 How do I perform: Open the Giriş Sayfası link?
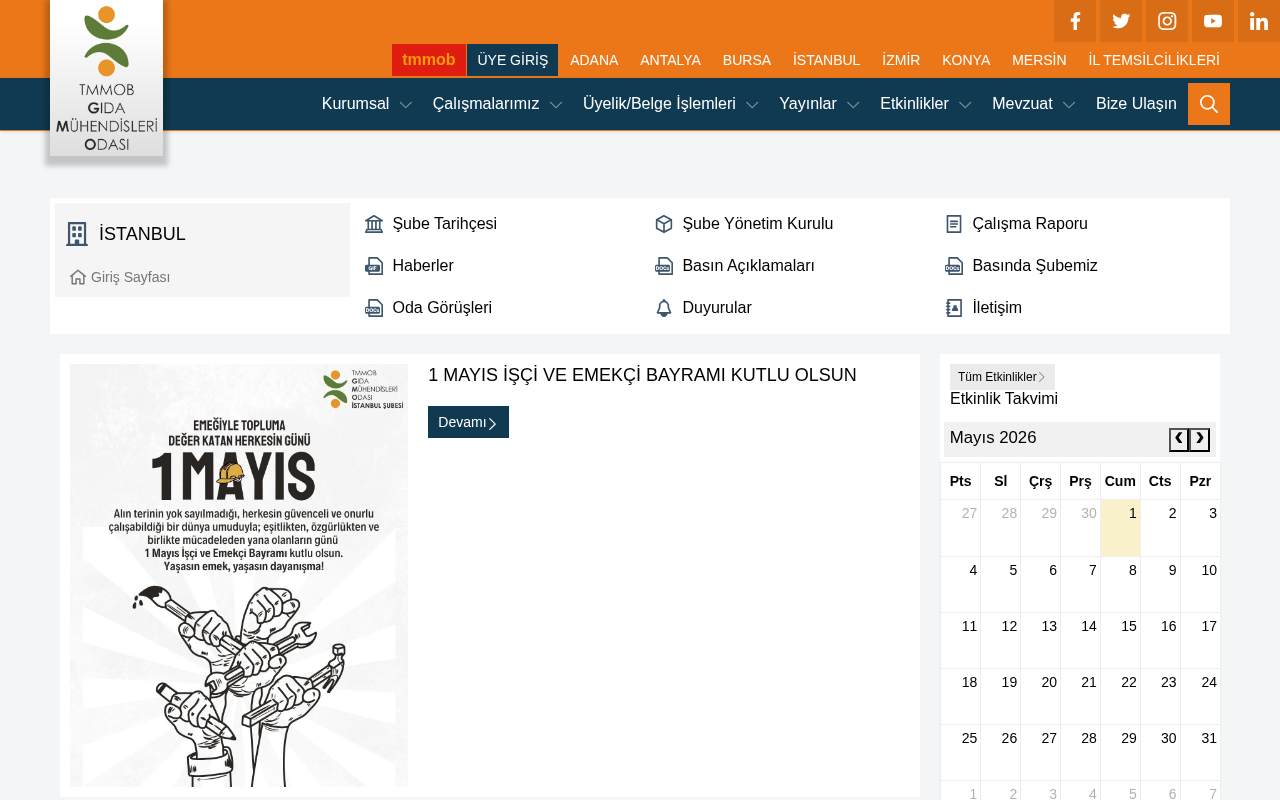(130, 277)
